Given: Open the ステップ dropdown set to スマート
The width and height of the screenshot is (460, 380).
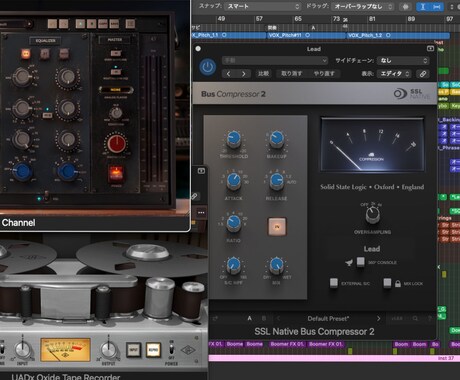Looking at the screenshot, I should click(263, 6).
